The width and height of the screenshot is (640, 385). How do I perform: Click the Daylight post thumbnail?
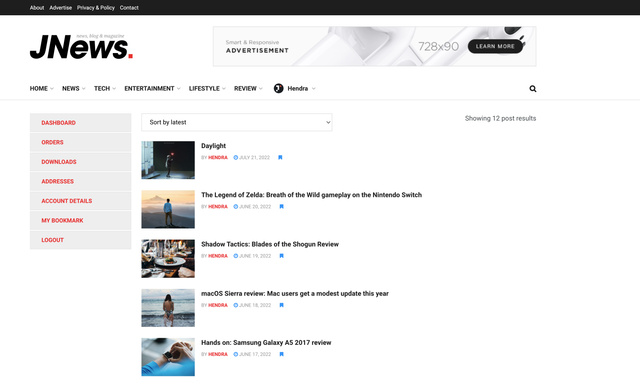pyautogui.click(x=168, y=160)
